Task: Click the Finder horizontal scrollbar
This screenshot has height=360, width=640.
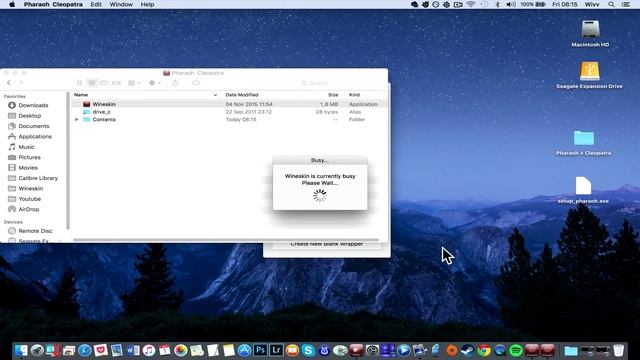Action: tap(226, 240)
